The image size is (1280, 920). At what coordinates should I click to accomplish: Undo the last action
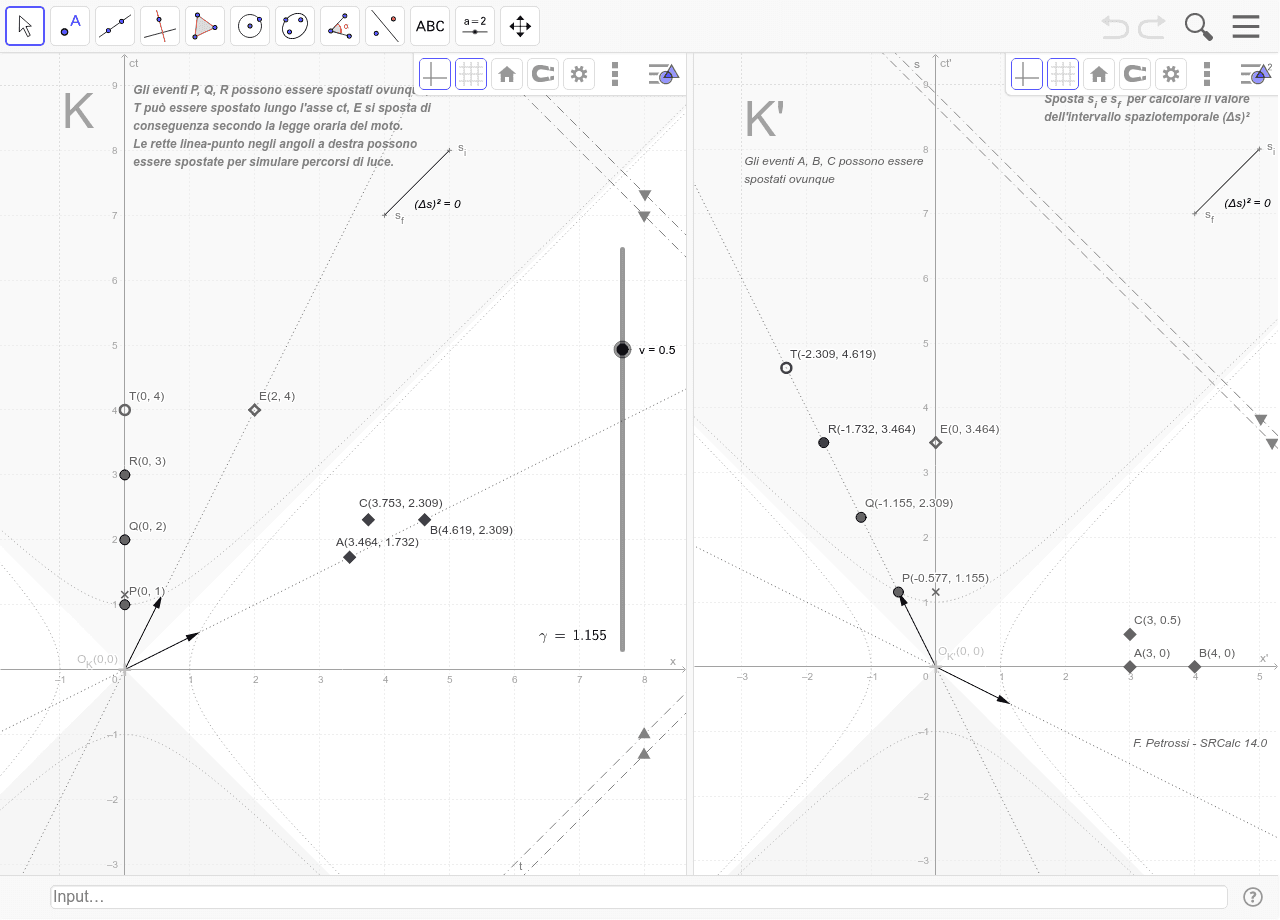pyautogui.click(x=1115, y=26)
